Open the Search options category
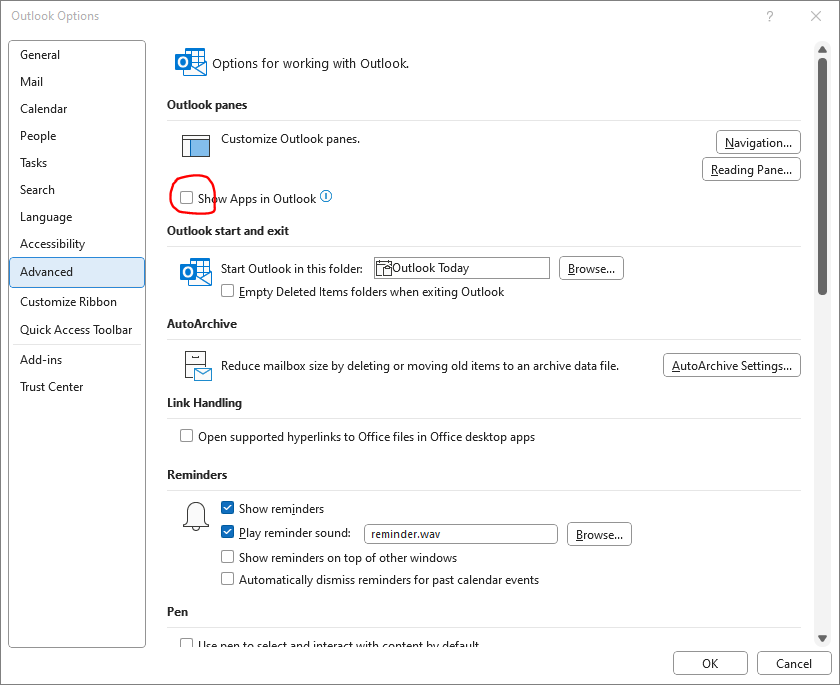 pyautogui.click(x=77, y=190)
